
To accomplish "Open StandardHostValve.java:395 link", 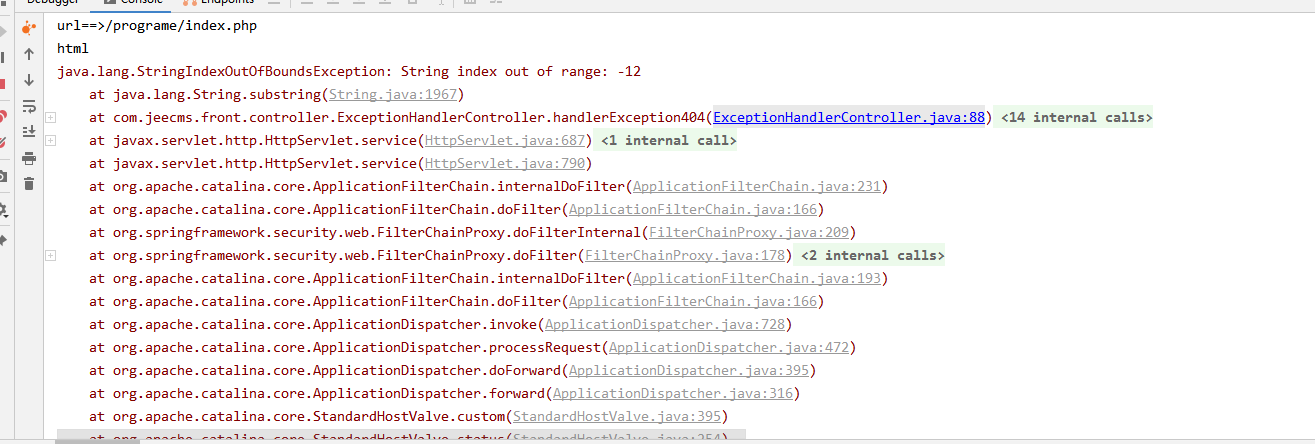I will coord(617,417).
